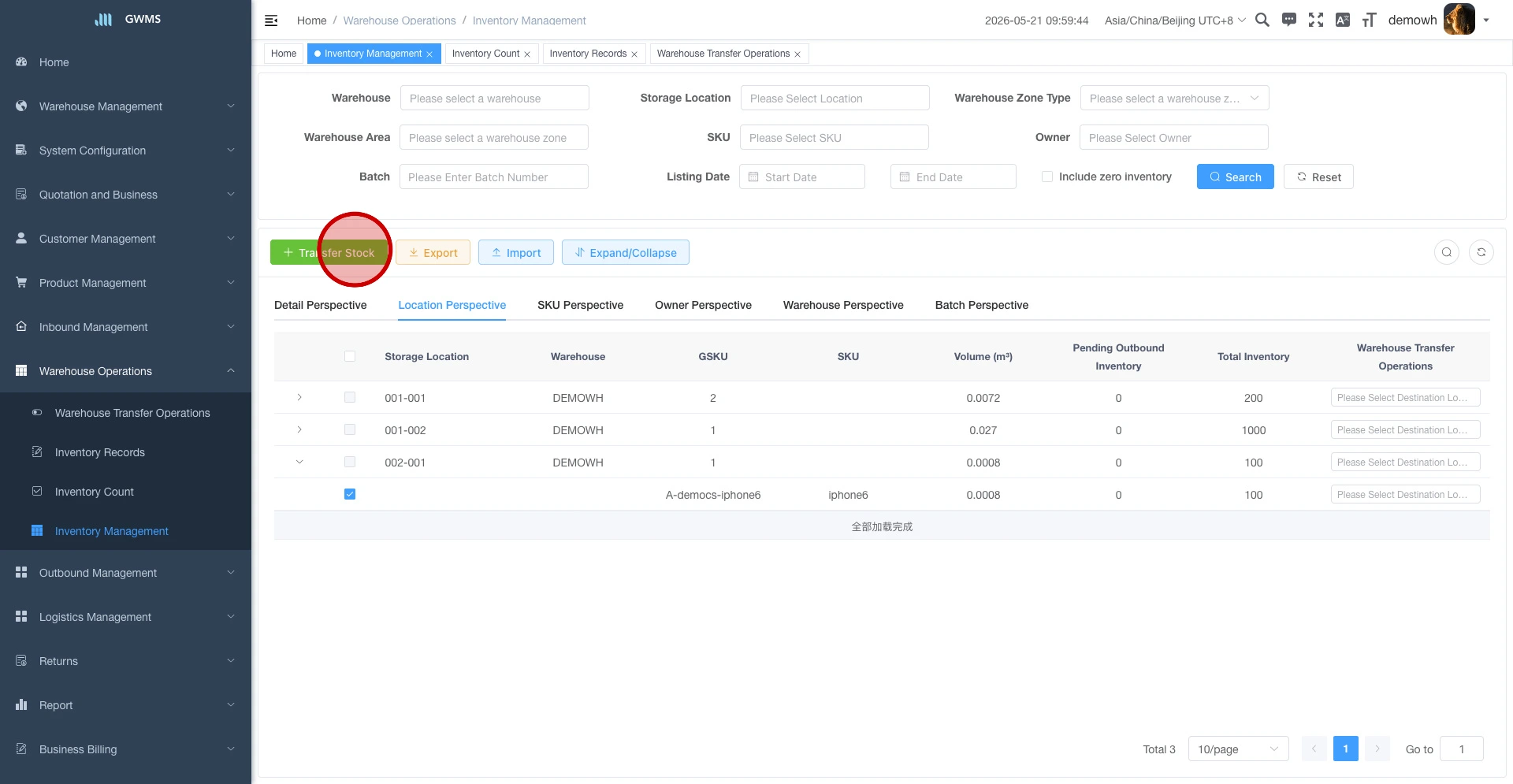Image resolution: width=1513 pixels, height=784 pixels.
Task: Click the System Configuration sidebar icon
Action: 21,150
